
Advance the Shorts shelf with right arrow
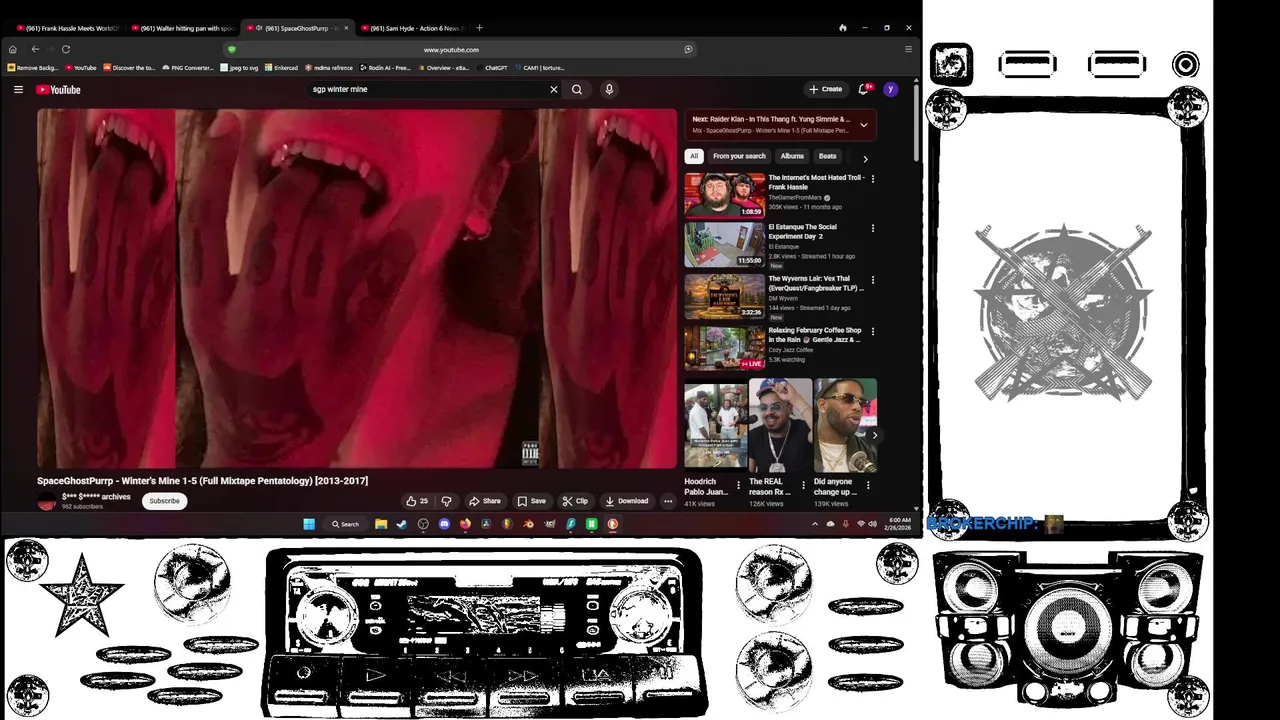coord(874,435)
